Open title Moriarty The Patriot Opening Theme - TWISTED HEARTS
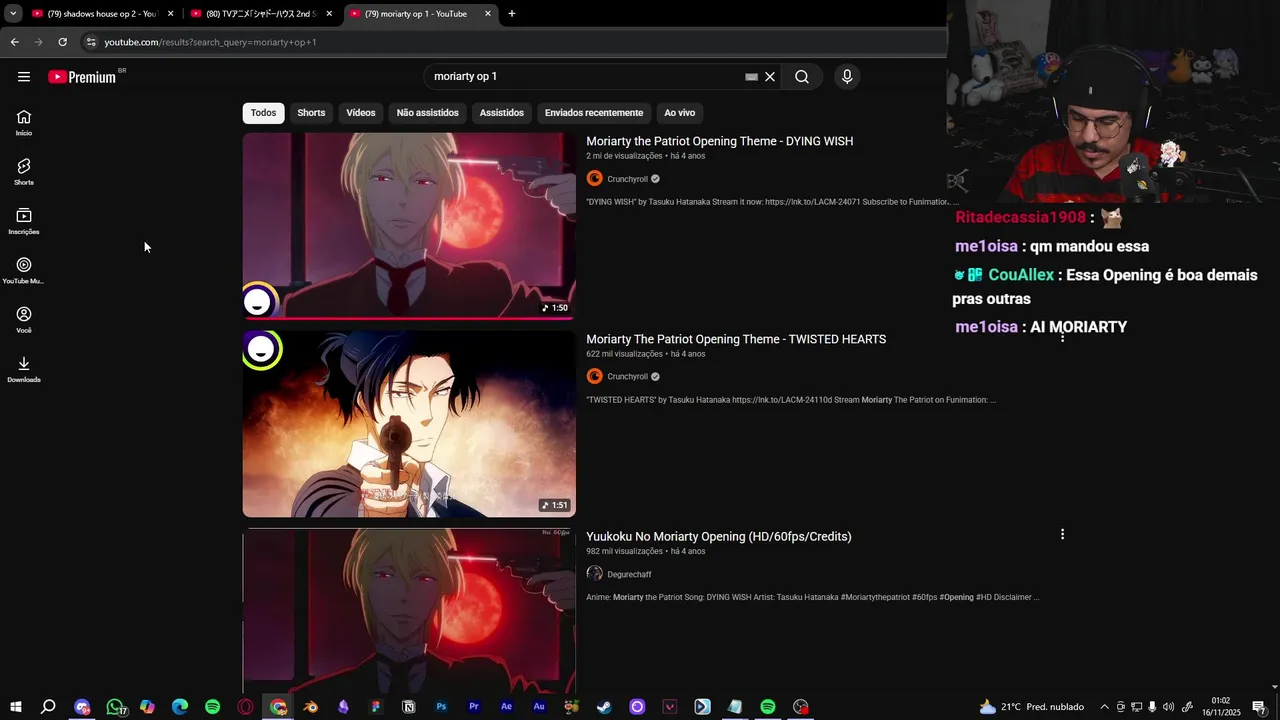This screenshot has height=720, width=1280. (x=736, y=339)
